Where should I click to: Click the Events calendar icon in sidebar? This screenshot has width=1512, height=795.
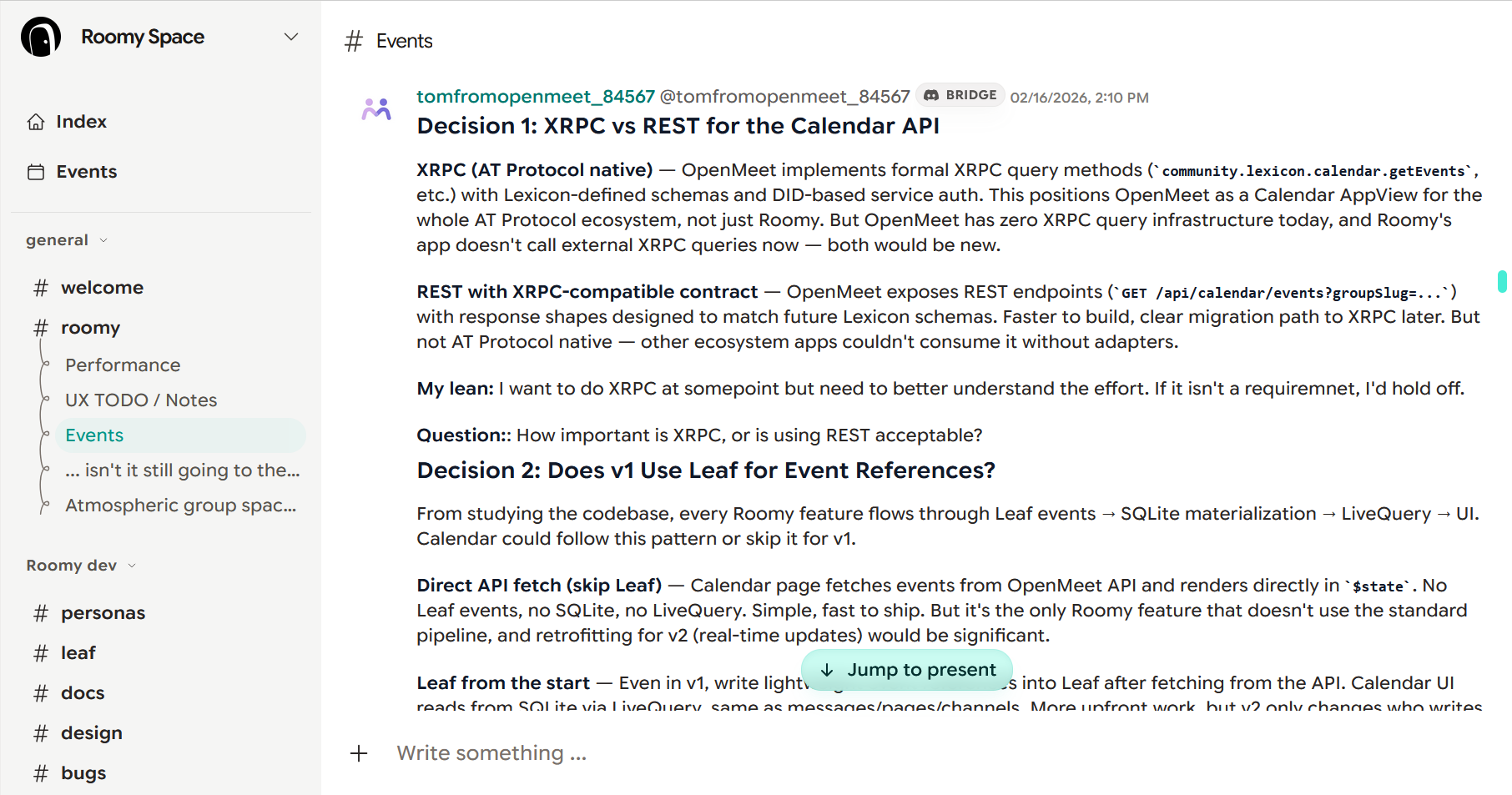click(x=36, y=172)
